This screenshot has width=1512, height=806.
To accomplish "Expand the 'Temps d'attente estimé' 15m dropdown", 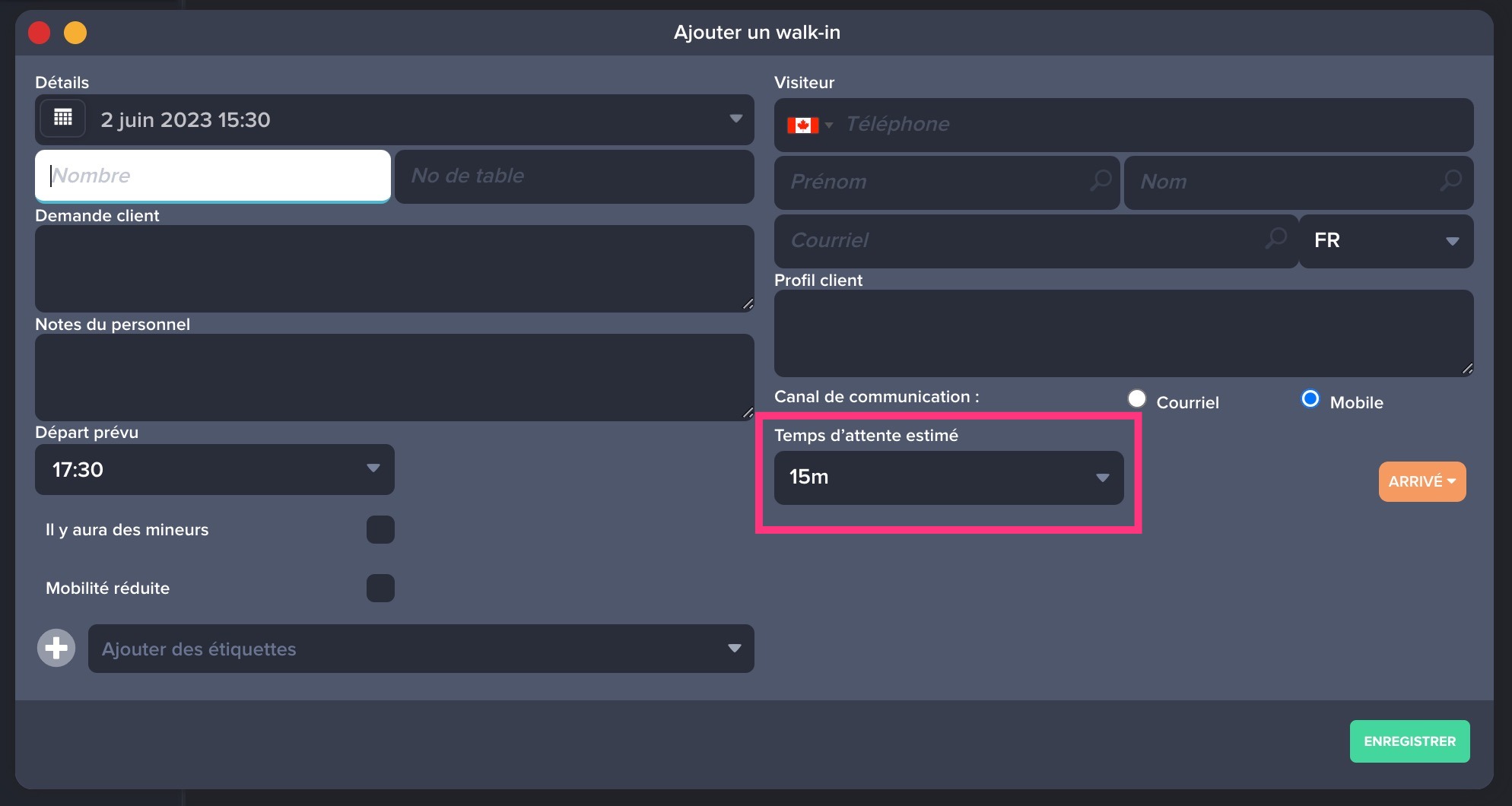I will click(948, 478).
